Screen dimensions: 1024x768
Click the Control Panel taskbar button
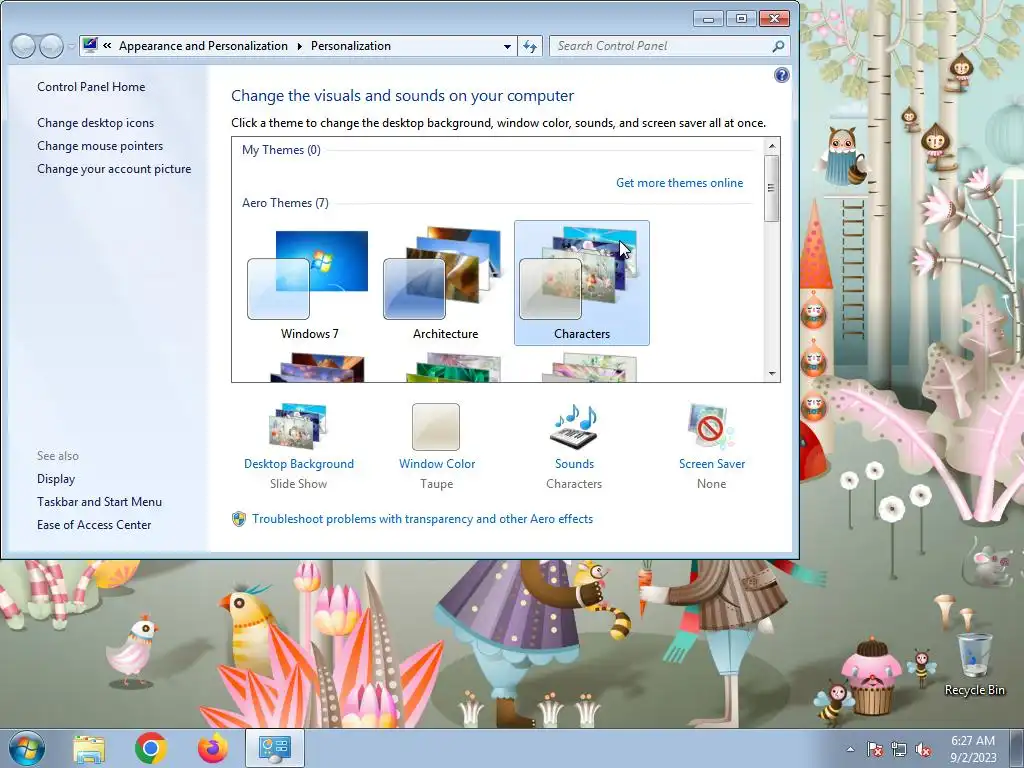click(x=275, y=748)
